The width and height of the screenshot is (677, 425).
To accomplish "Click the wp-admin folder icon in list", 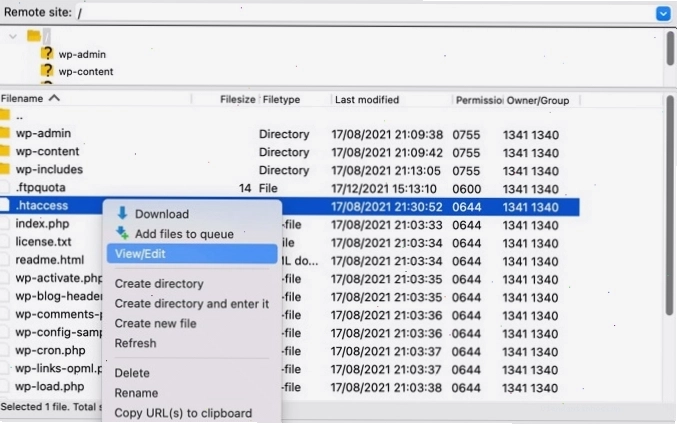I will coord(5,133).
